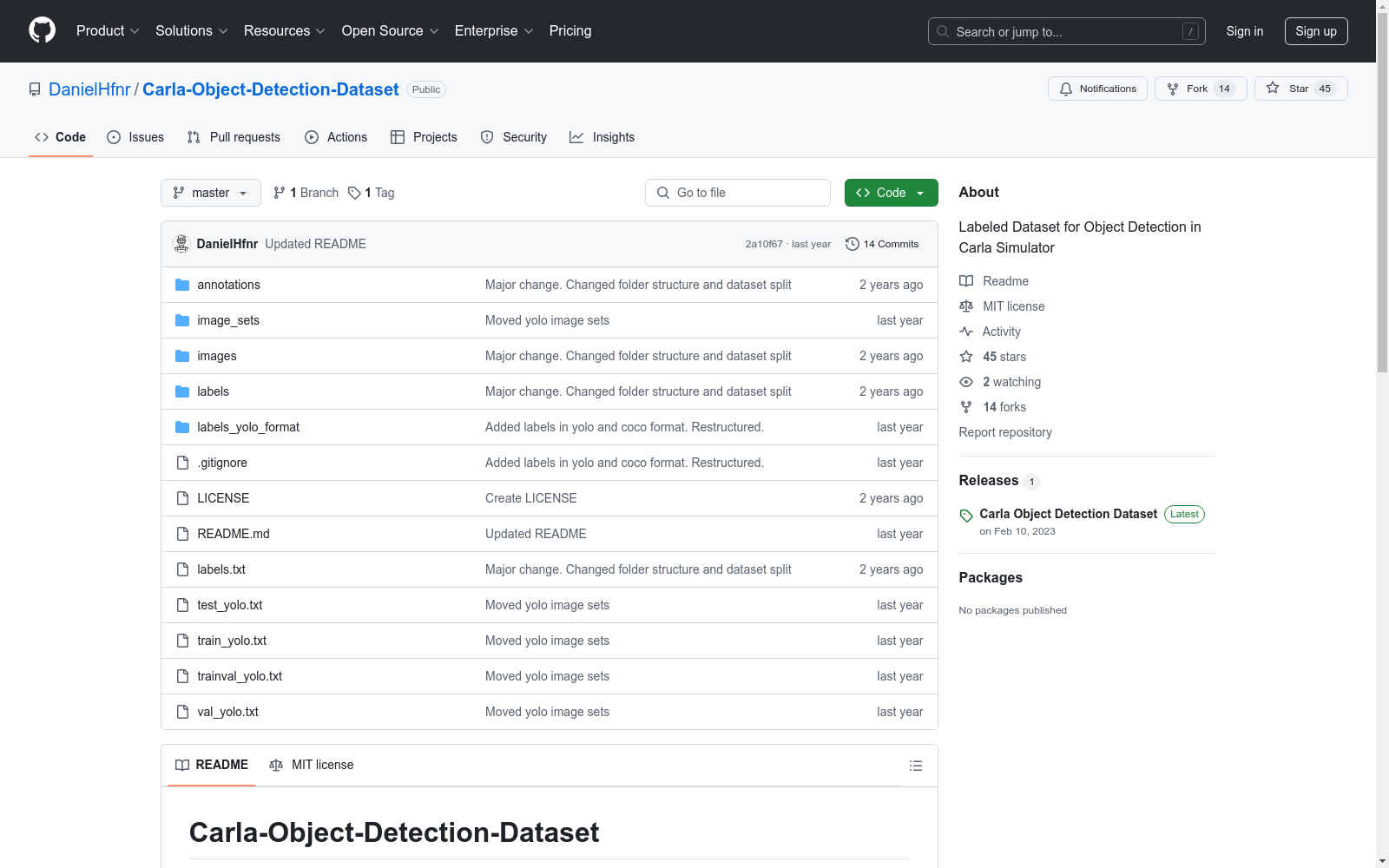Click the Updated README commit message in header row

click(x=315, y=244)
